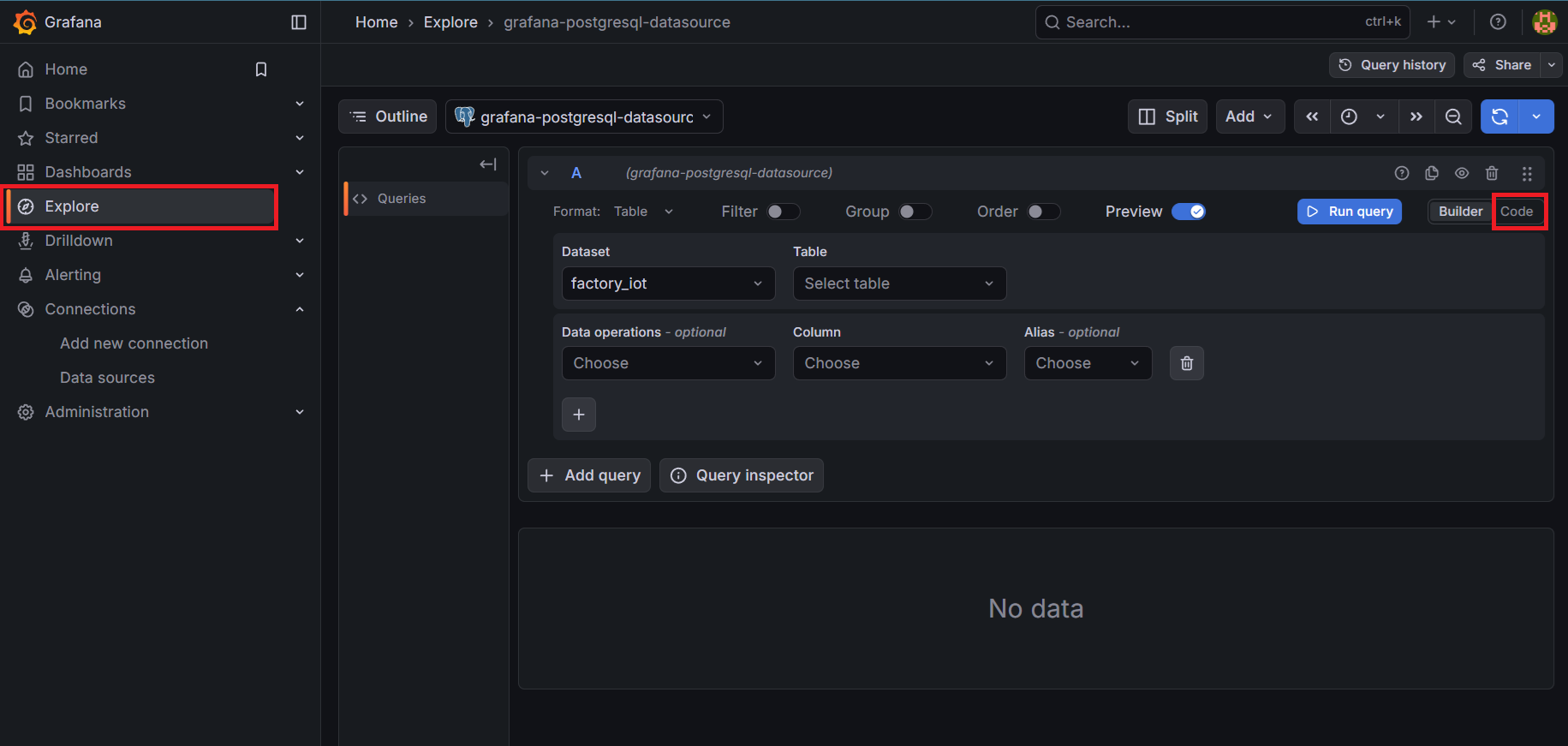Image resolution: width=1568 pixels, height=746 pixels.
Task: Open Add new connection page
Action: (134, 343)
